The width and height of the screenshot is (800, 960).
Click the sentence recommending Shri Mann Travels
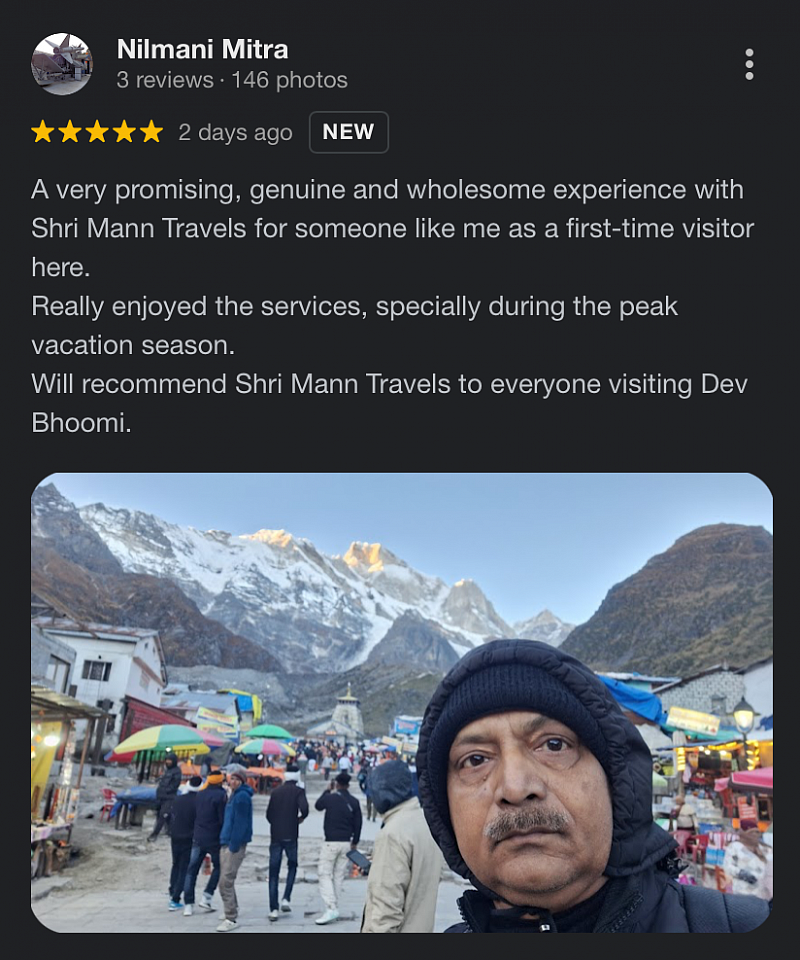(389, 403)
